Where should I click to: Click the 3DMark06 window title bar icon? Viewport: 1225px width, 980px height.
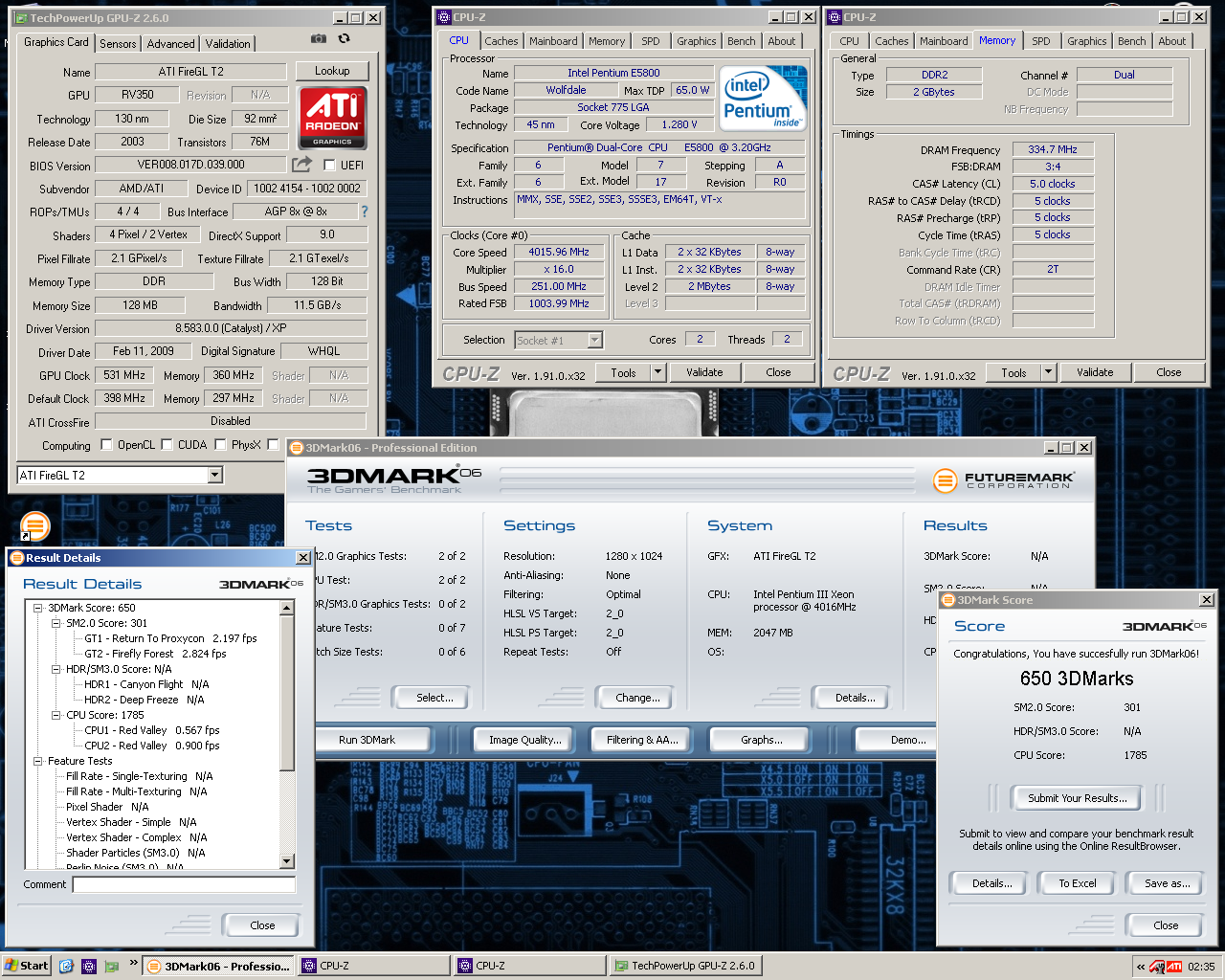(297, 448)
